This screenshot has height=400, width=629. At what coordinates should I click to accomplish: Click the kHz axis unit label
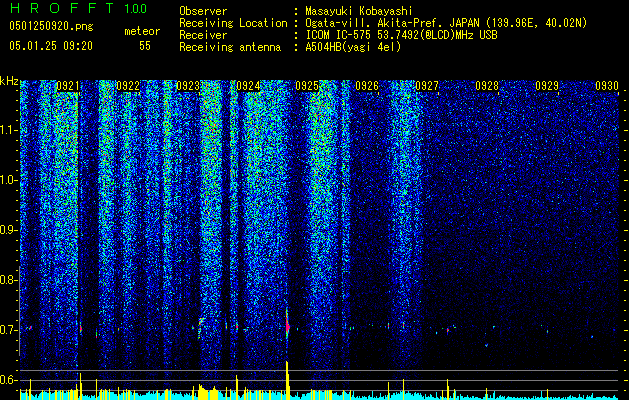pos(9,81)
